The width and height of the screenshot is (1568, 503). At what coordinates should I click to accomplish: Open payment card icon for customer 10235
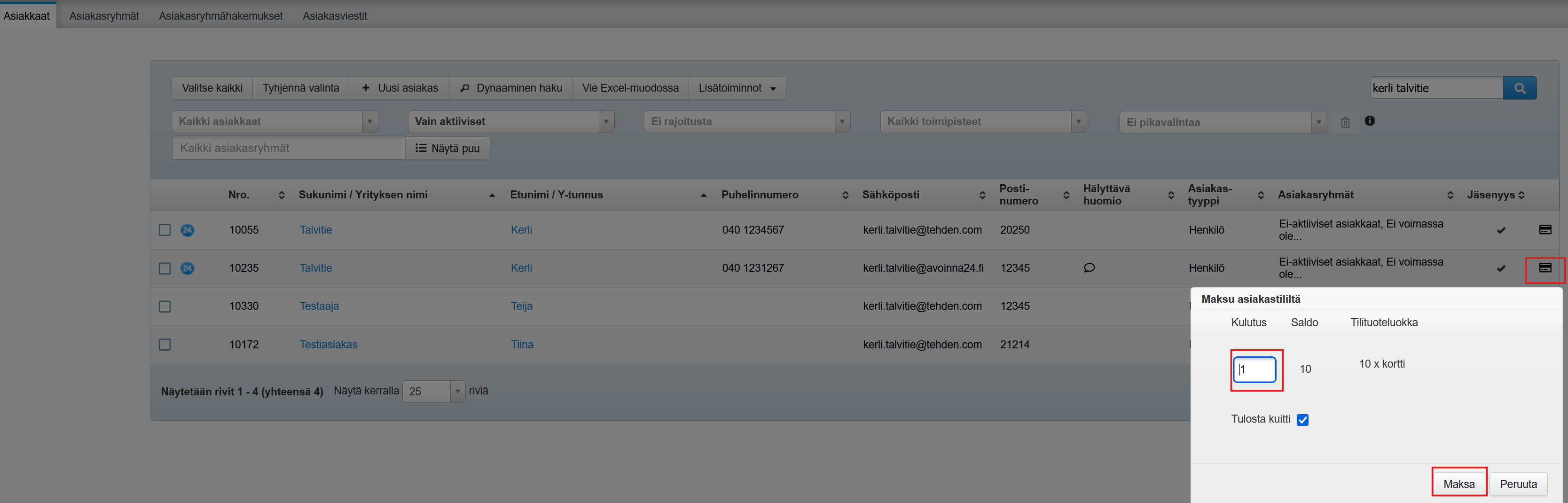pos(1545,268)
